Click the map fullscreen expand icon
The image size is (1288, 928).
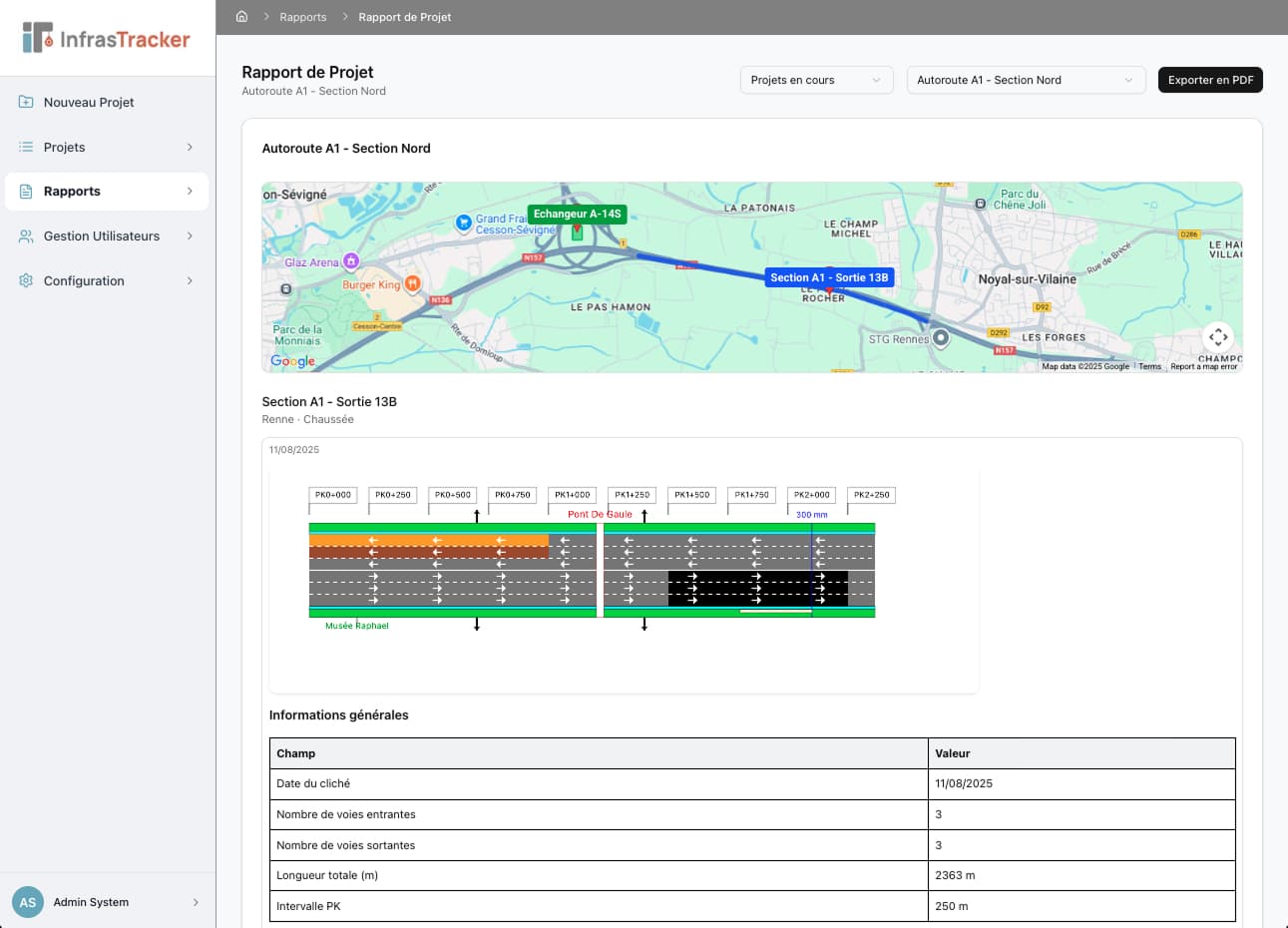(1218, 337)
